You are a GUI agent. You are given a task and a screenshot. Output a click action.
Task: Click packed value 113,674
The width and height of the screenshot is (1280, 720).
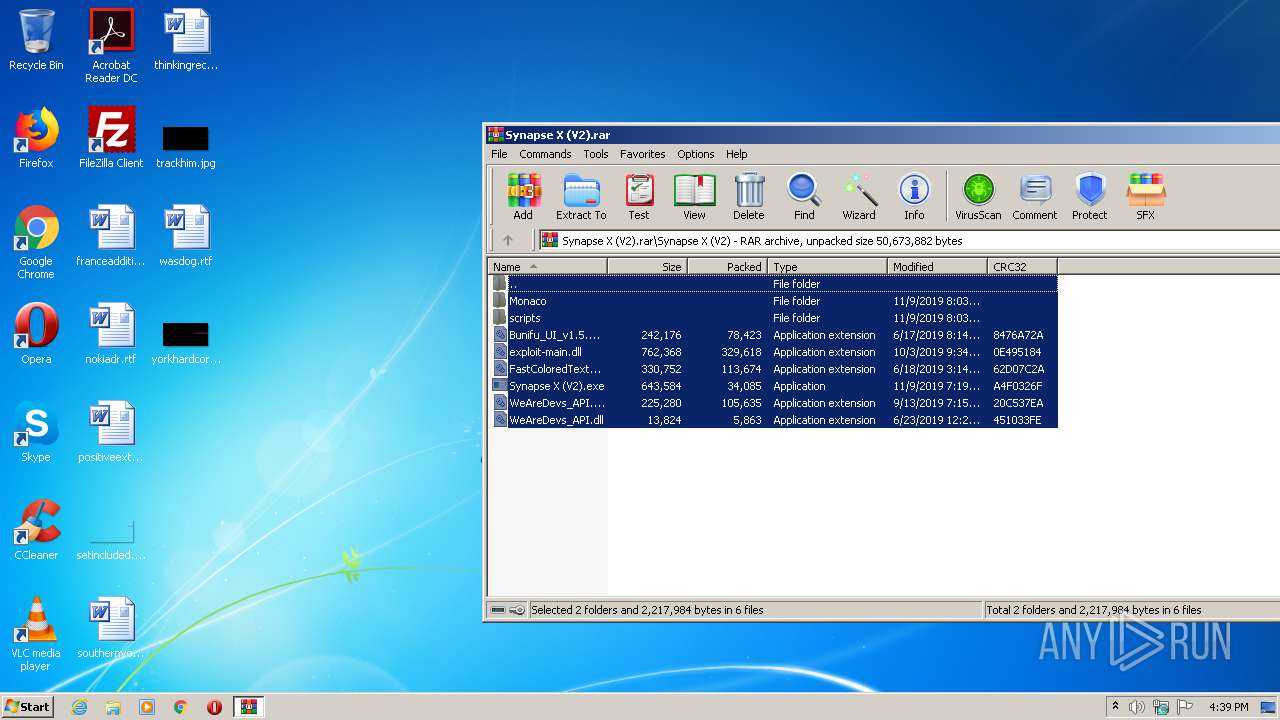tap(741, 369)
